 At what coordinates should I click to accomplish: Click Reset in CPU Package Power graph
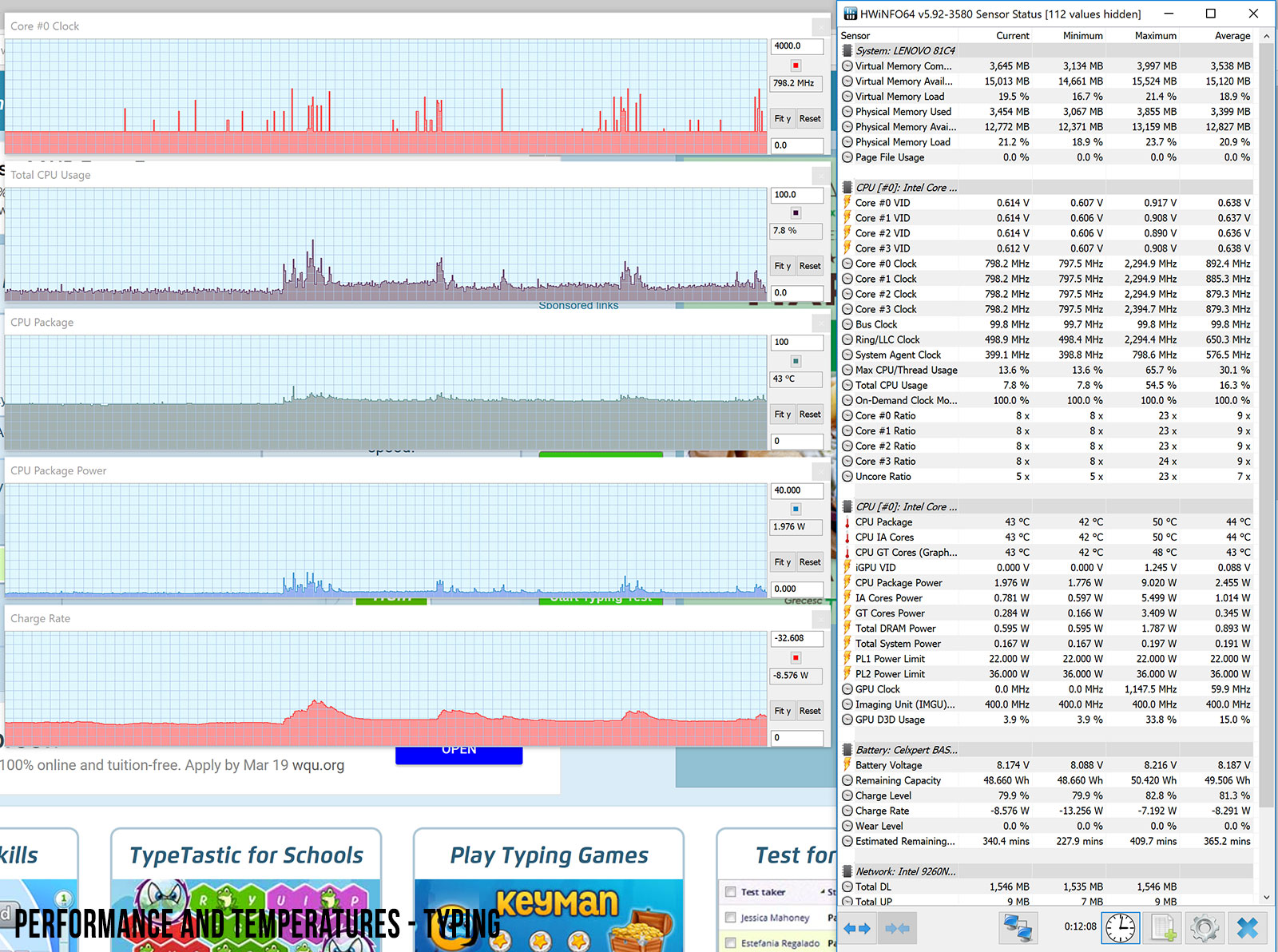tap(810, 562)
